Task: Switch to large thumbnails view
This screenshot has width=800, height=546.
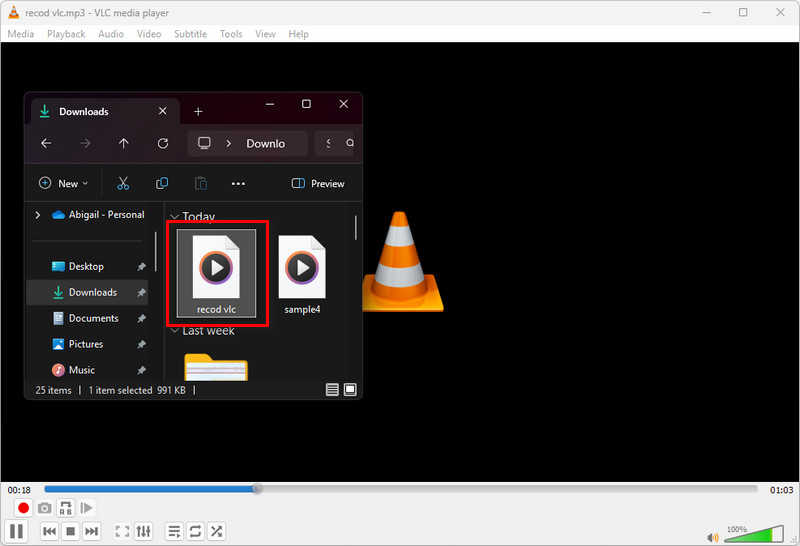Action: [350, 390]
